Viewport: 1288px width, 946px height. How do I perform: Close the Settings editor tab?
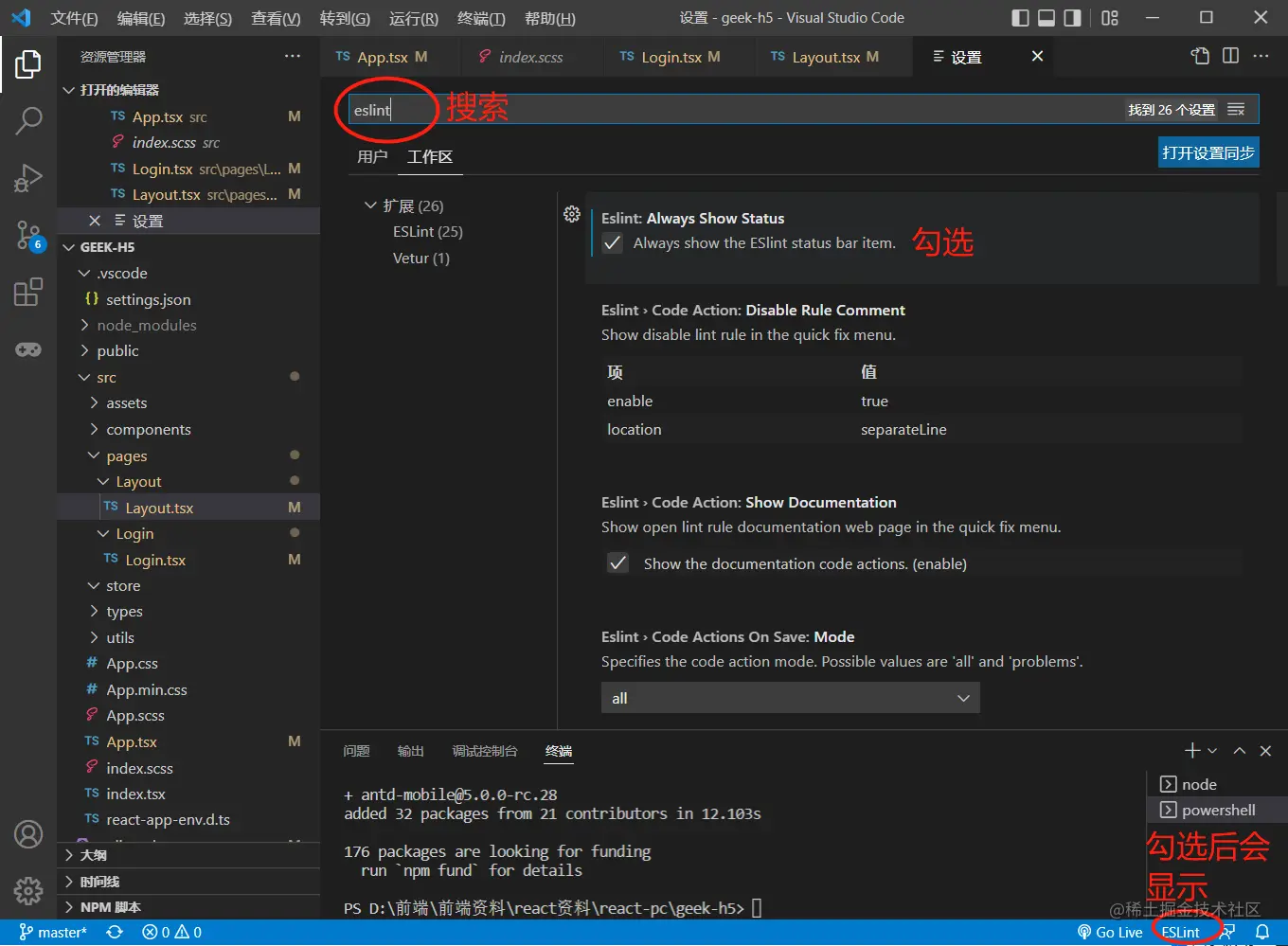tap(1038, 56)
